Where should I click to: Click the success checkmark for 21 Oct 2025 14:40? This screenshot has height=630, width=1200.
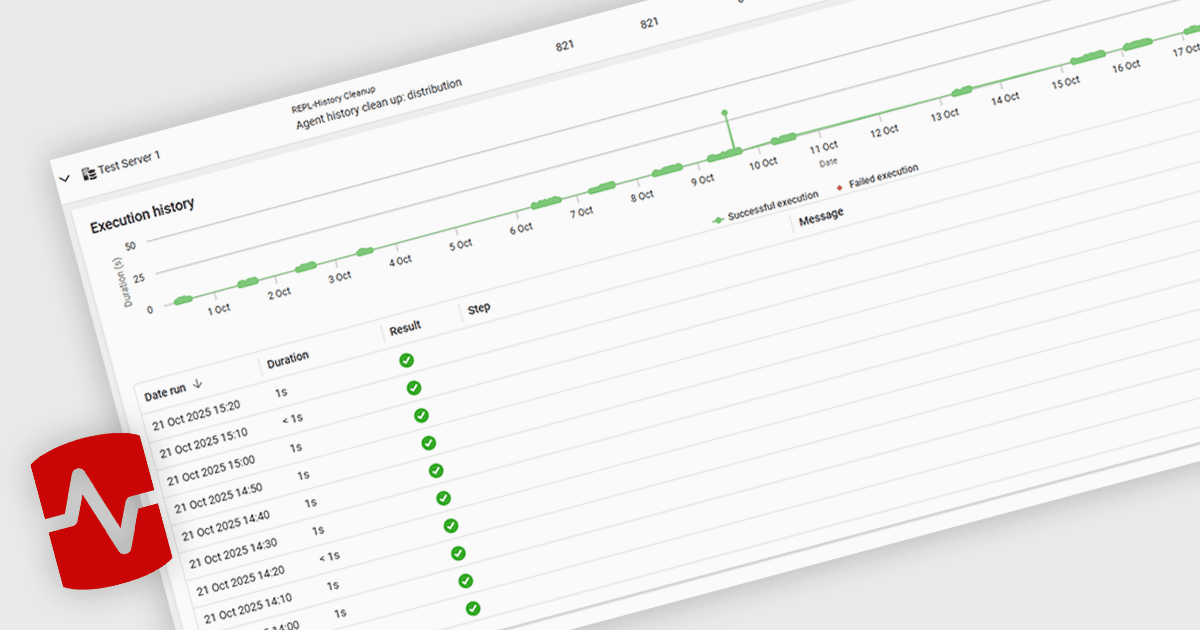(x=436, y=470)
